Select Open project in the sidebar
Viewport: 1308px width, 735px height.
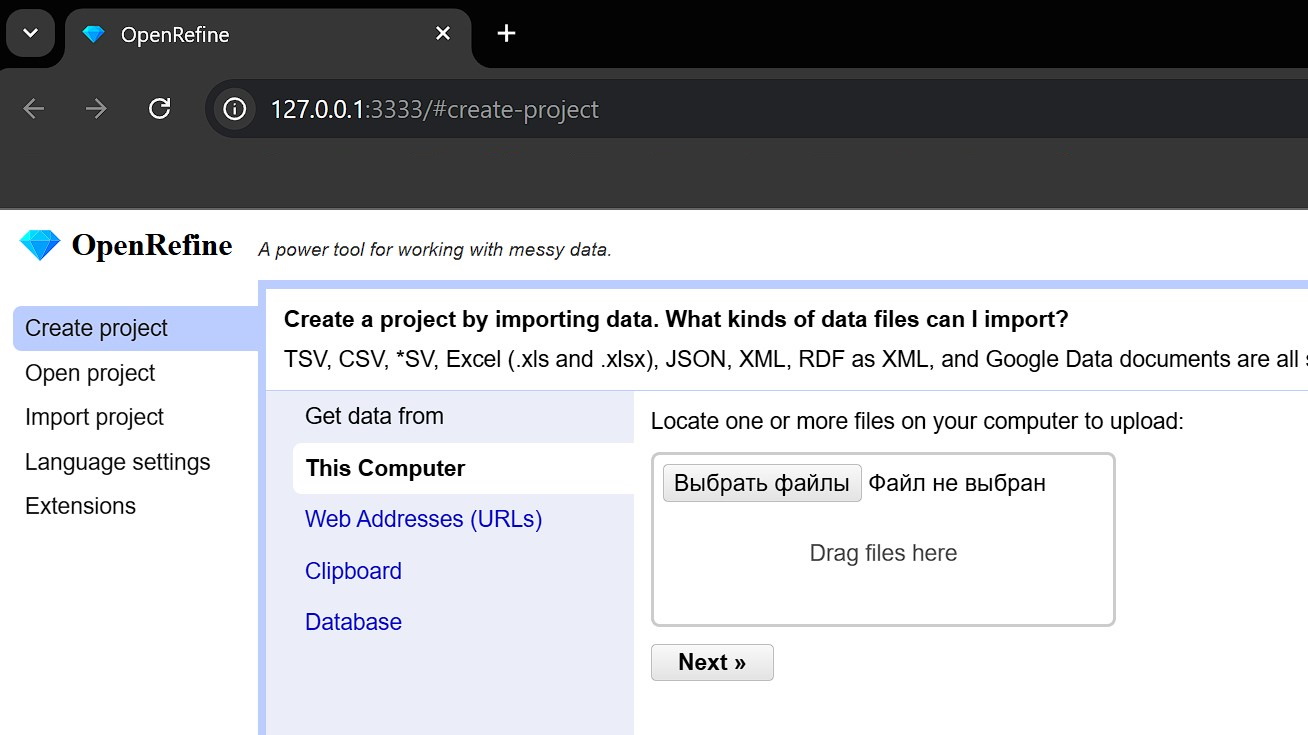click(90, 373)
